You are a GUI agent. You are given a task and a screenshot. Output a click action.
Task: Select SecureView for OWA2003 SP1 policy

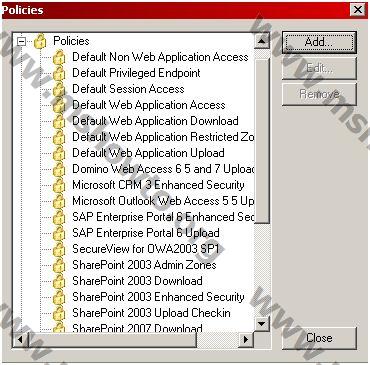pos(146,249)
